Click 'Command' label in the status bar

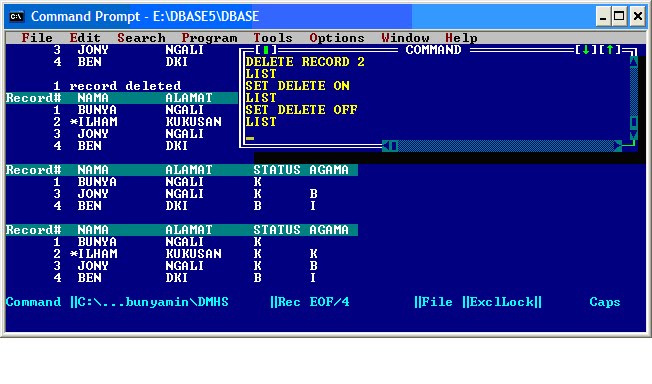[33, 302]
